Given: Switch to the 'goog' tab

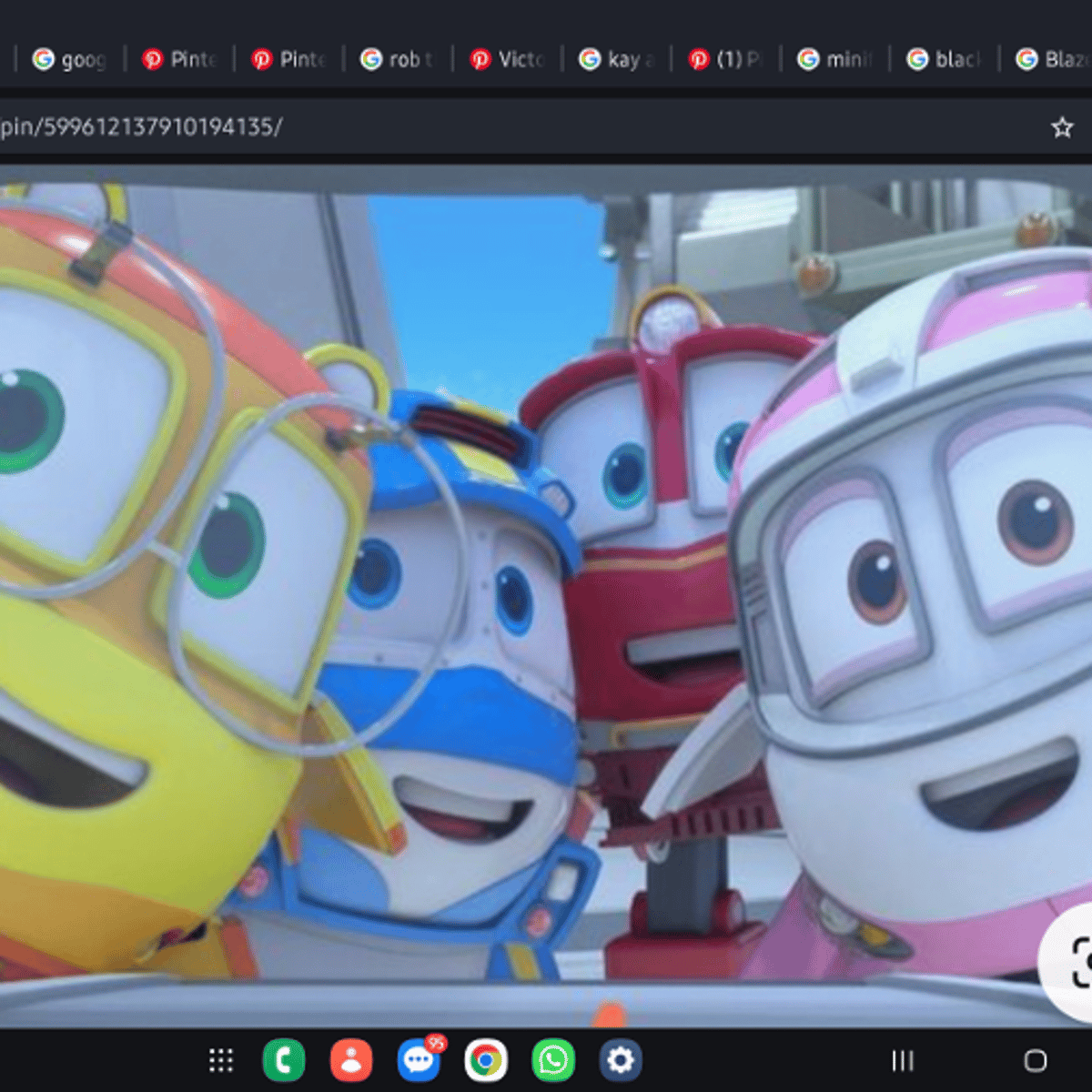Looking at the screenshot, I should 70,59.
